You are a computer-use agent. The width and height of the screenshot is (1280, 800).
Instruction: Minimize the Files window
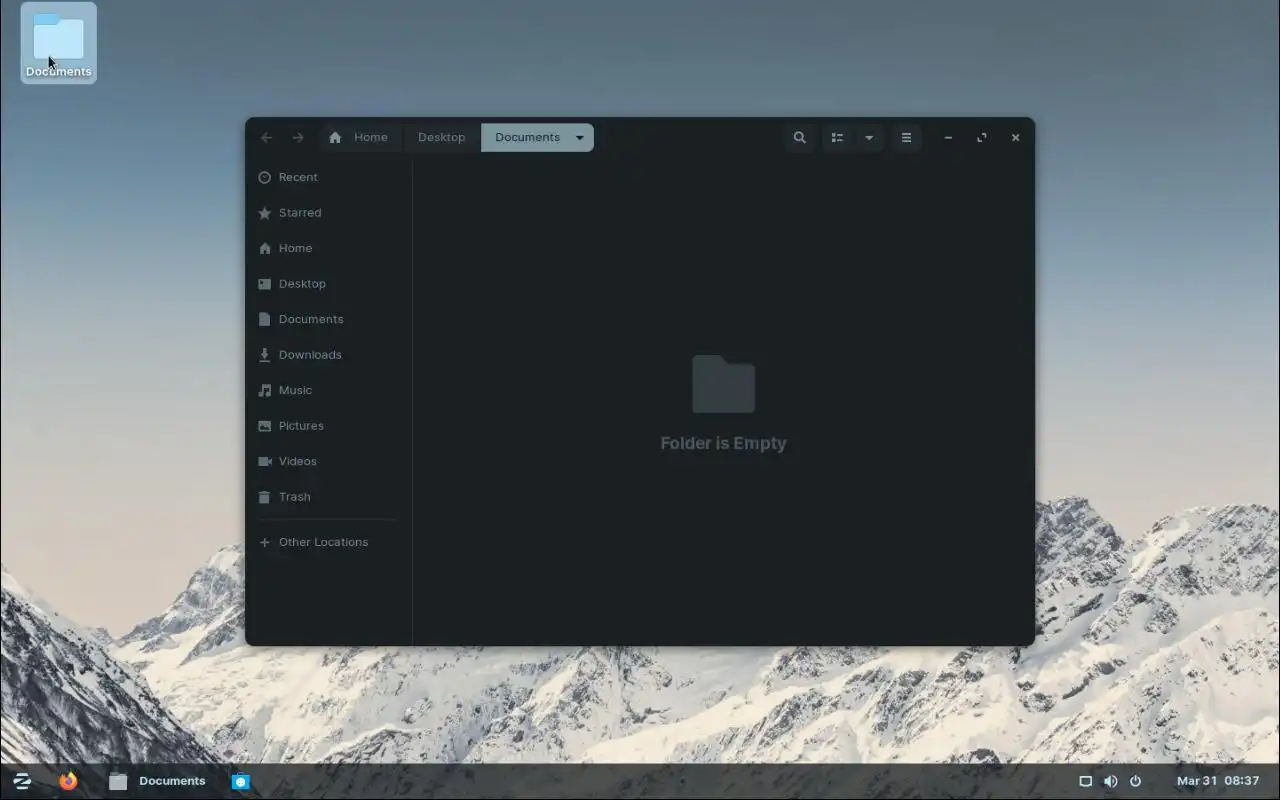click(948, 138)
